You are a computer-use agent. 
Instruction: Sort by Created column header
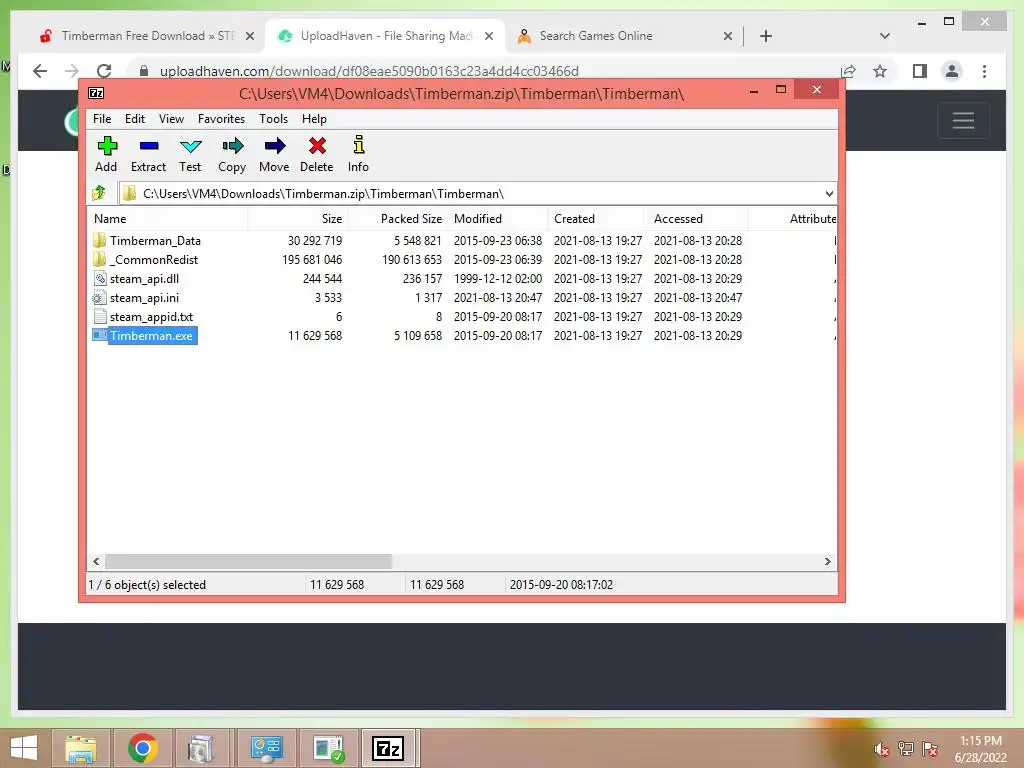pos(597,219)
